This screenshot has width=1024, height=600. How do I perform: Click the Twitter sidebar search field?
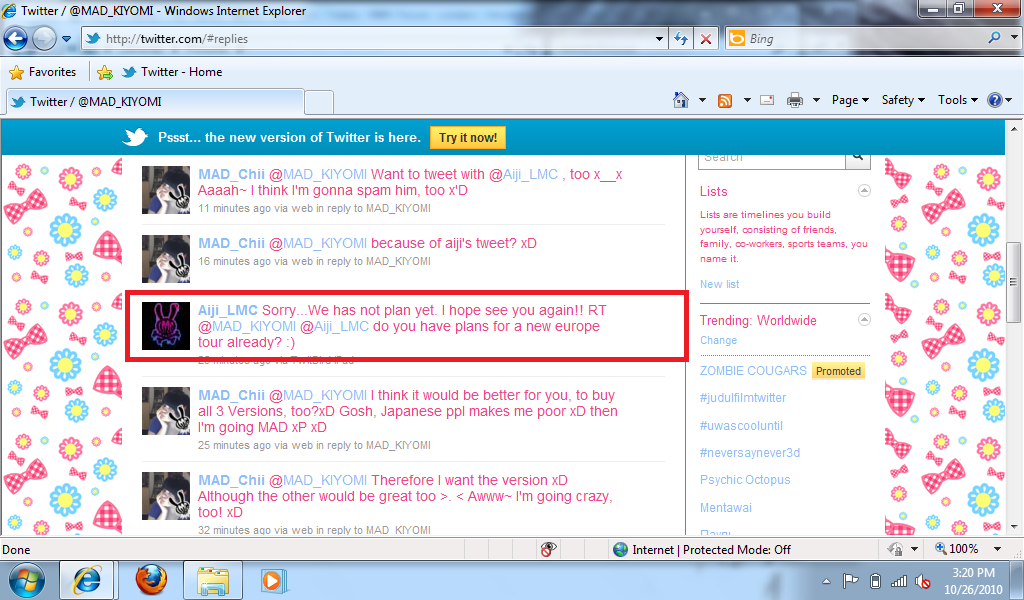point(773,159)
